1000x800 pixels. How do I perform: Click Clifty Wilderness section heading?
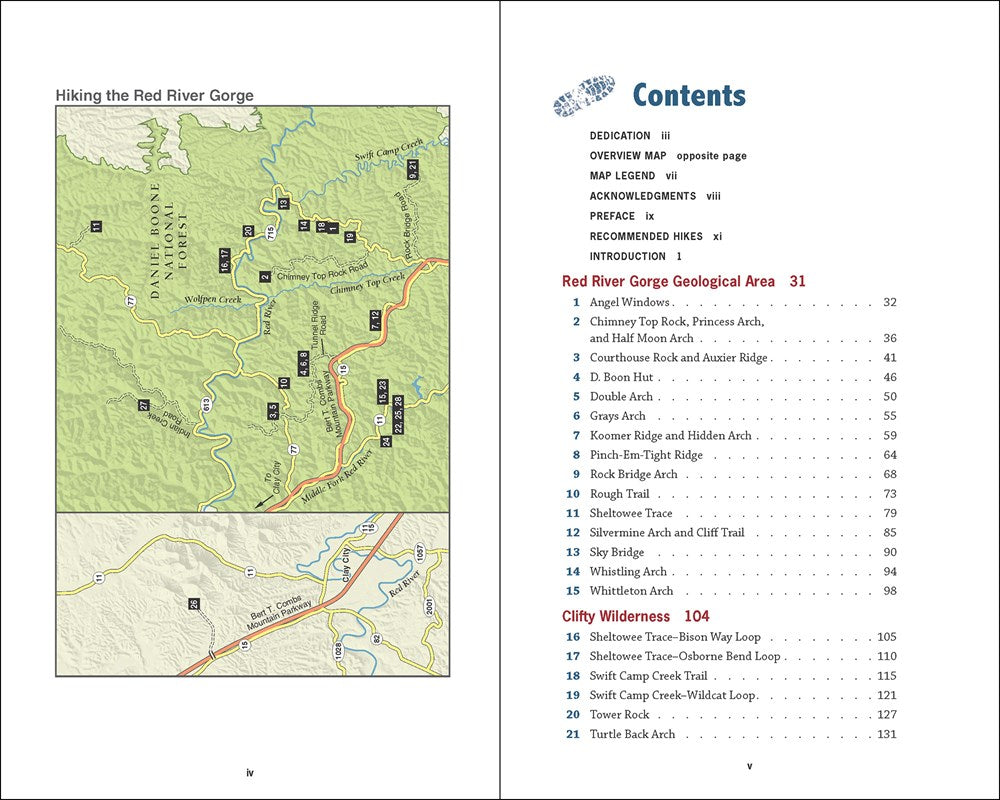click(635, 616)
